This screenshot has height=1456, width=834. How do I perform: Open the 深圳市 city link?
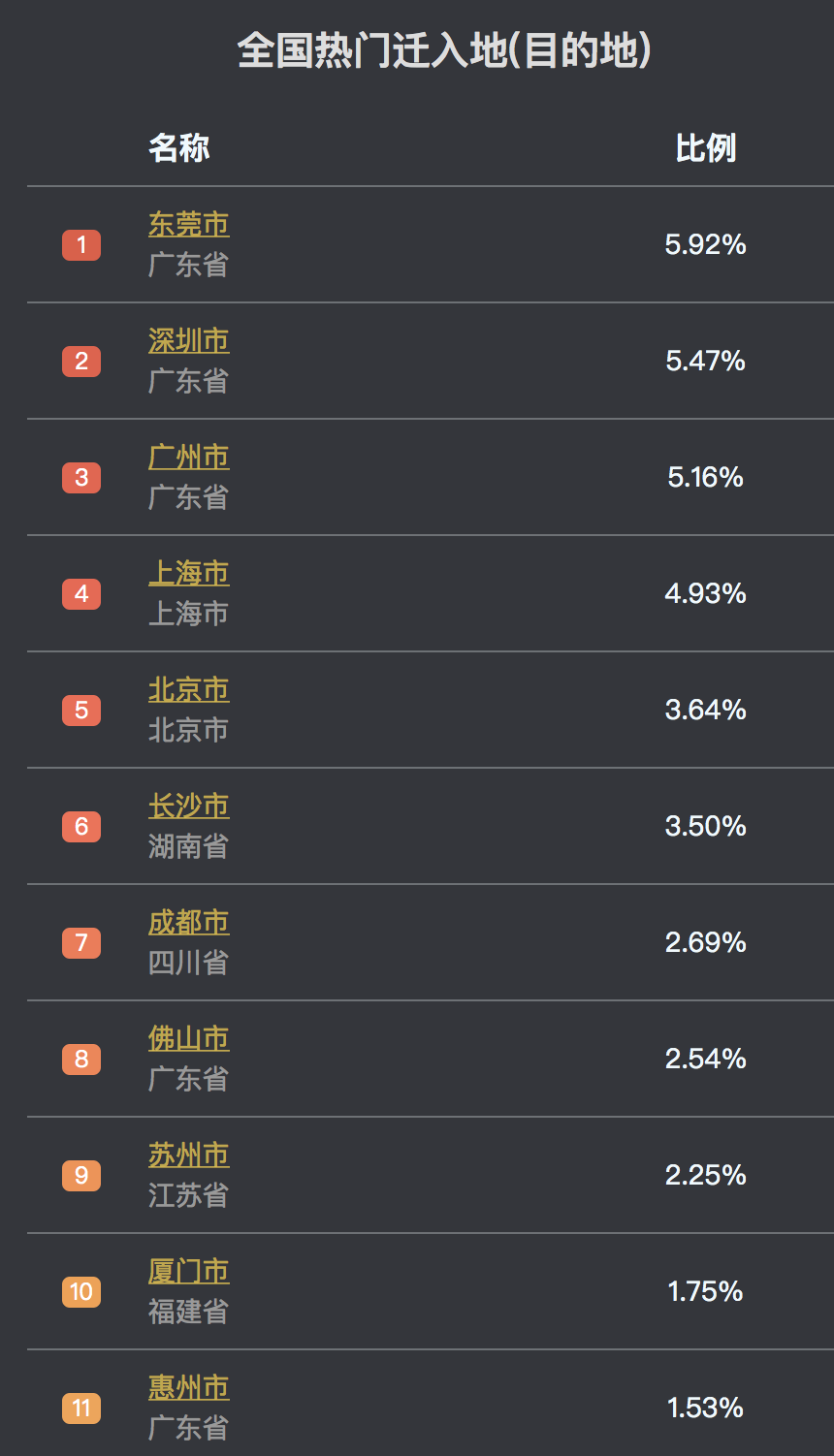[x=188, y=340]
